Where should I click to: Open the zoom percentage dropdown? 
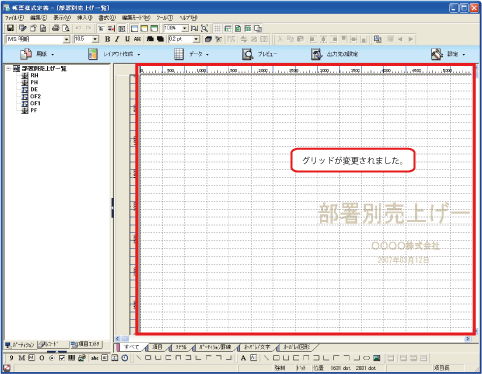[x=185, y=28]
